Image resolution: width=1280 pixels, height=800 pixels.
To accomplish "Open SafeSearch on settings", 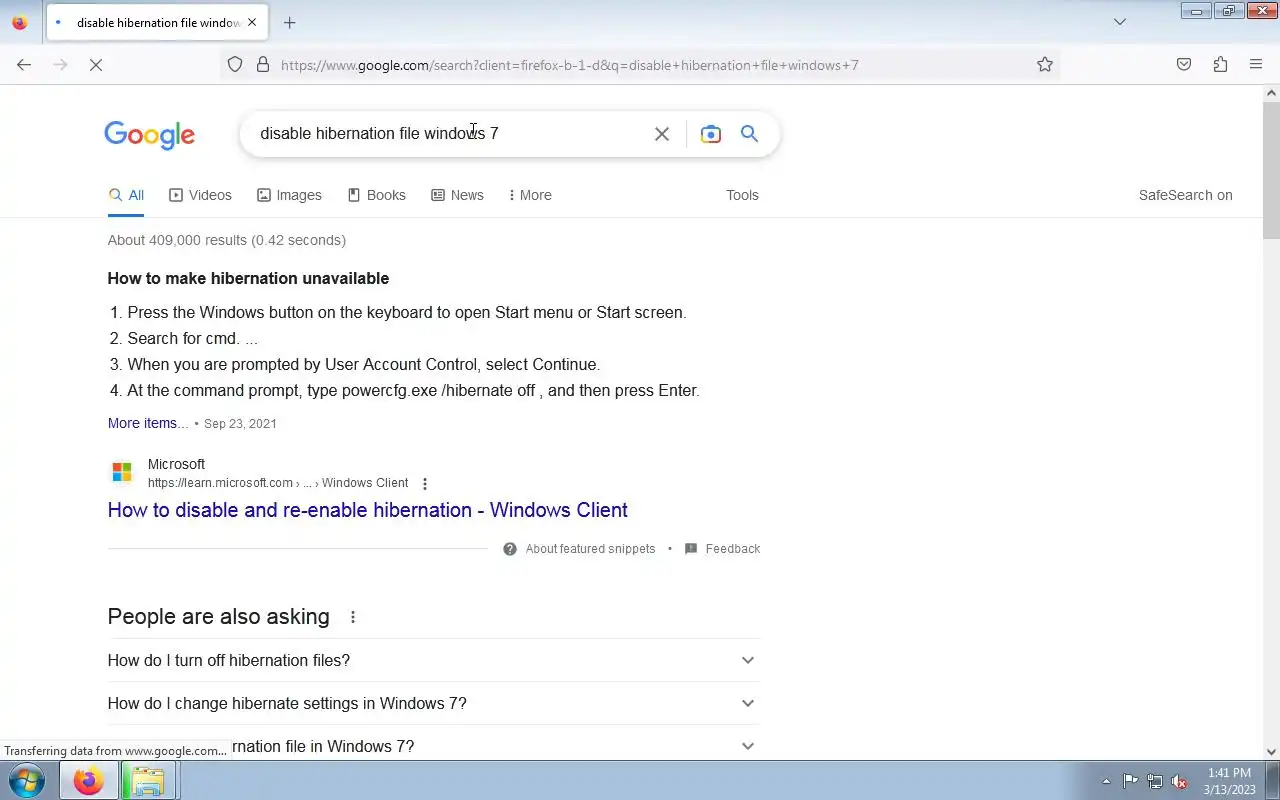I will pos(1185,195).
